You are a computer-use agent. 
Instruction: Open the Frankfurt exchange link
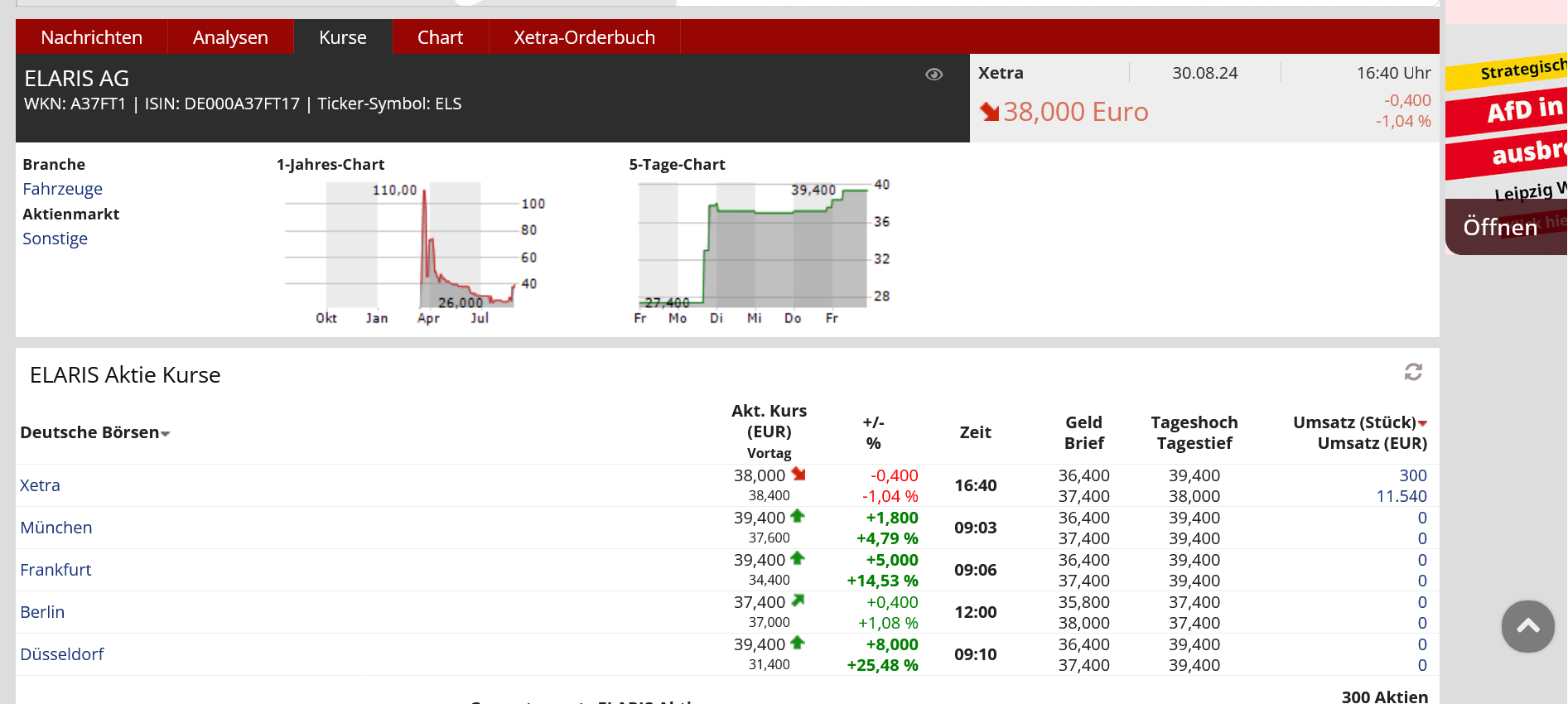pyautogui.click(x=55, y=570)
